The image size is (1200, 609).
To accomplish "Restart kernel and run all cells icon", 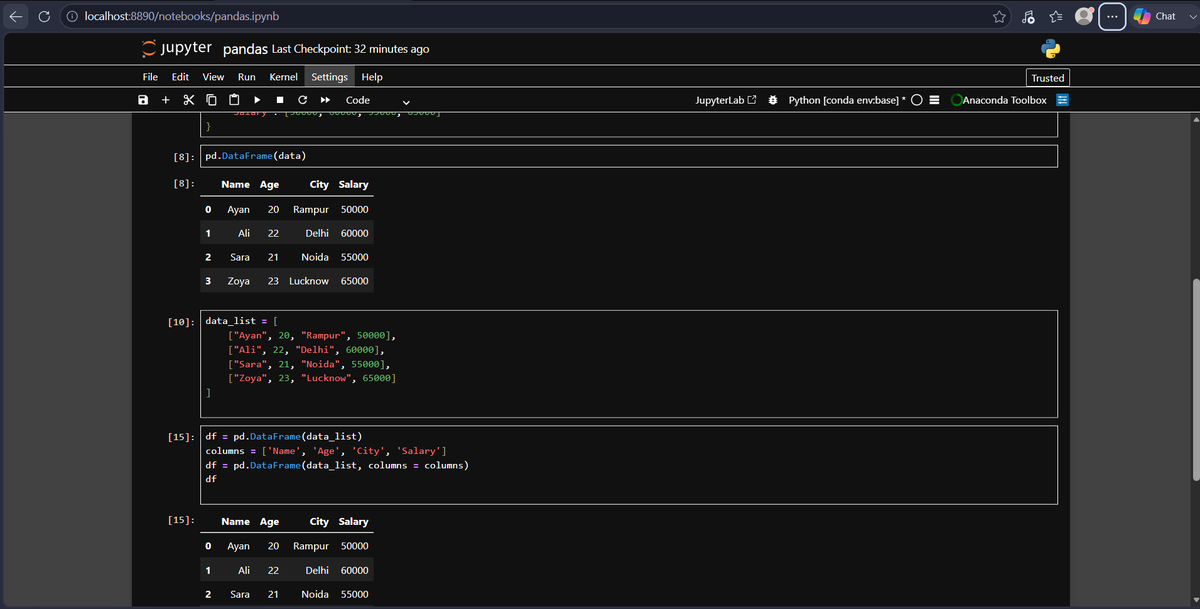I will click(x=325, y=100).
